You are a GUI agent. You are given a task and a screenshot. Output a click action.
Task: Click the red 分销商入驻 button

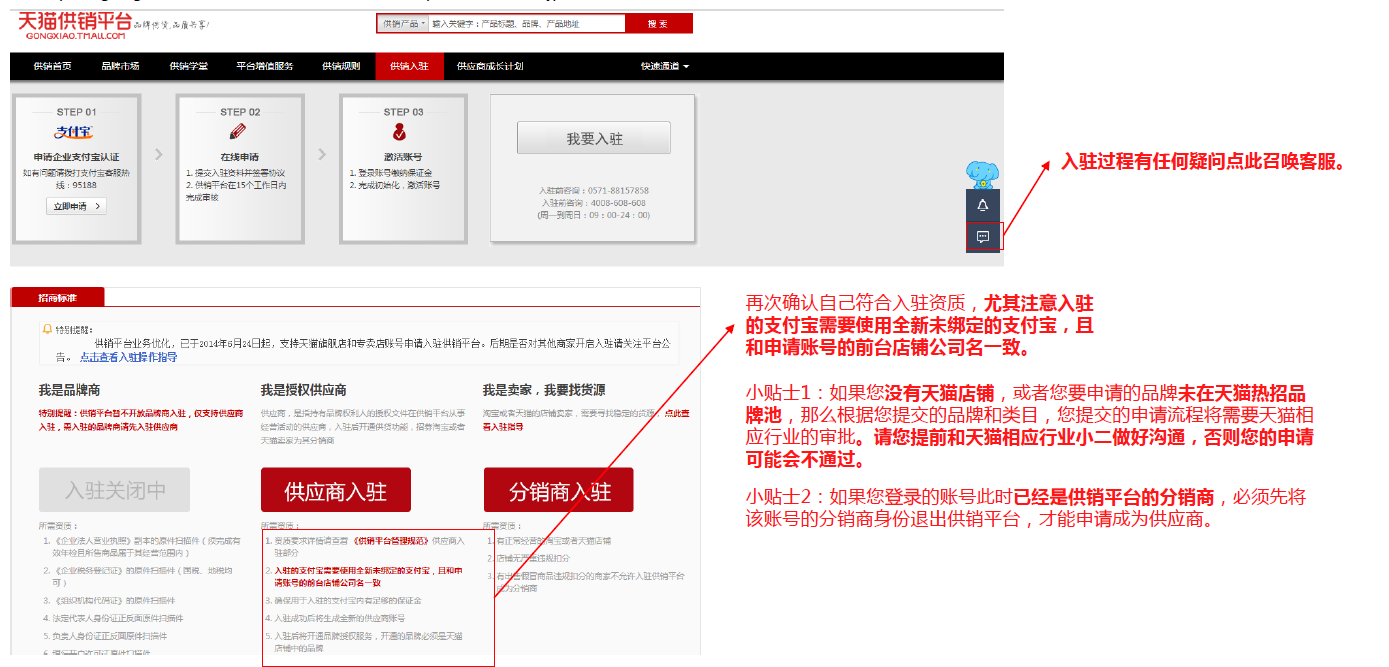coord(560,491)
